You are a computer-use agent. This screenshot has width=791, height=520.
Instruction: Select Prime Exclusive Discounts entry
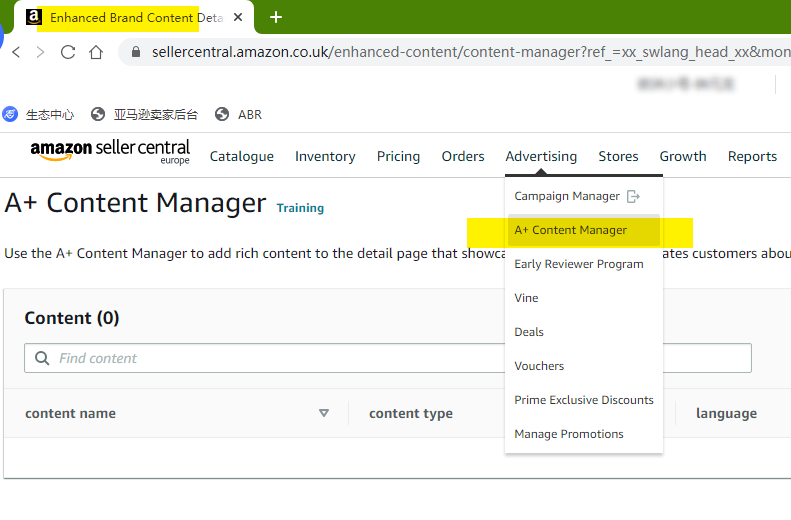[584, 400]
